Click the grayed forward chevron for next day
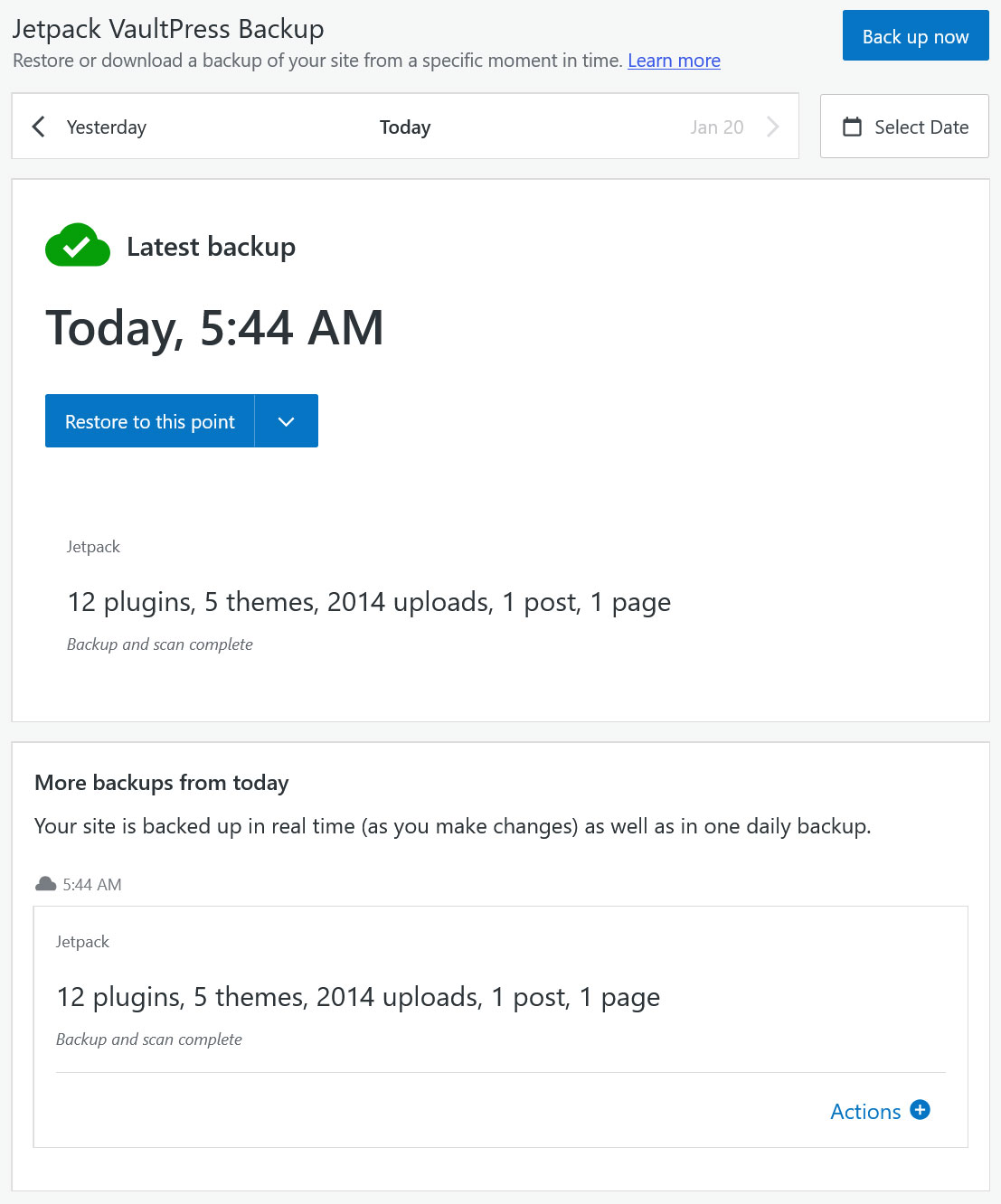This screenshot has width=1001, height=1204. click(x=773, y=127)
